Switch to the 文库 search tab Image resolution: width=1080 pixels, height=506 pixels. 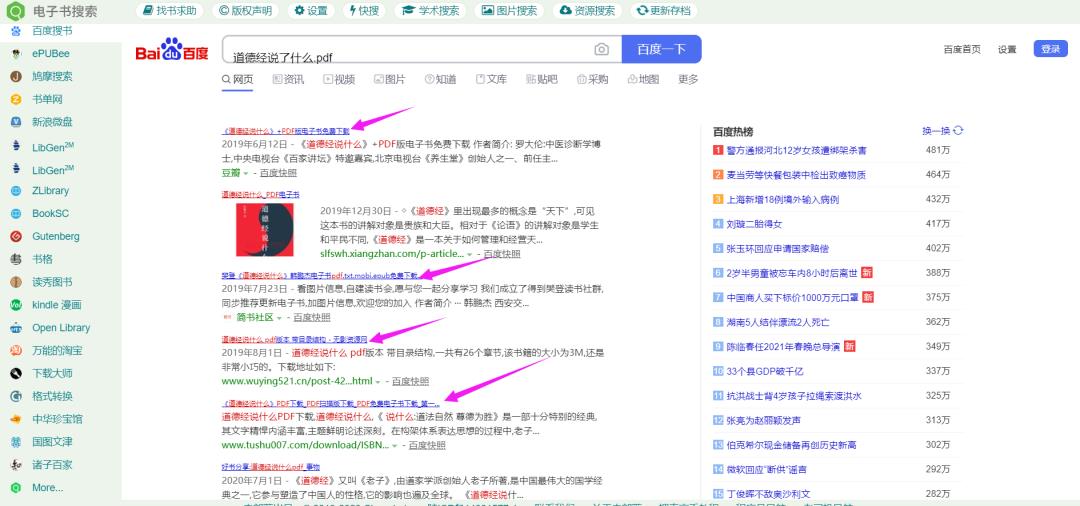[x=490, y=79]
